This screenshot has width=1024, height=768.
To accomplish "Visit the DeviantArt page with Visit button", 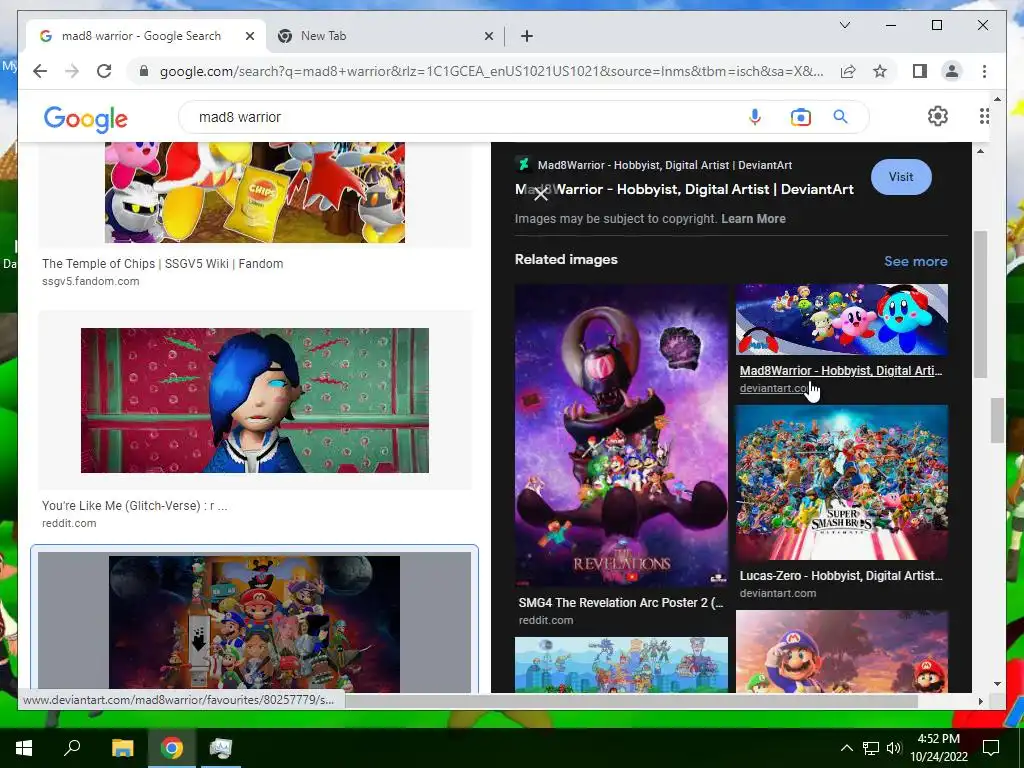I will pyautogui.click(x=901, y=177).
